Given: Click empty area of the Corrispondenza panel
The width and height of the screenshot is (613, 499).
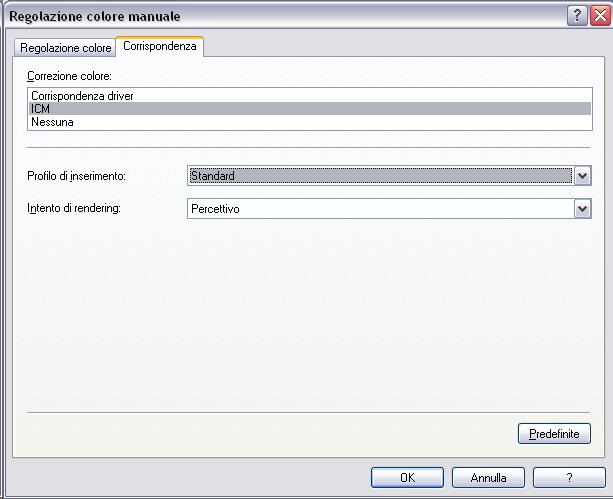Looking at the screenshot, I should click(300, 320).
